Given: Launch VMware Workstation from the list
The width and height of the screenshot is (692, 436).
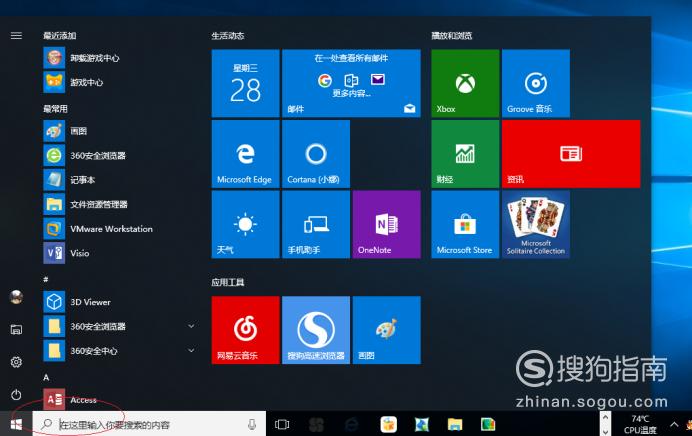Looking at the screenshot, I should click(x=119, y=229).
